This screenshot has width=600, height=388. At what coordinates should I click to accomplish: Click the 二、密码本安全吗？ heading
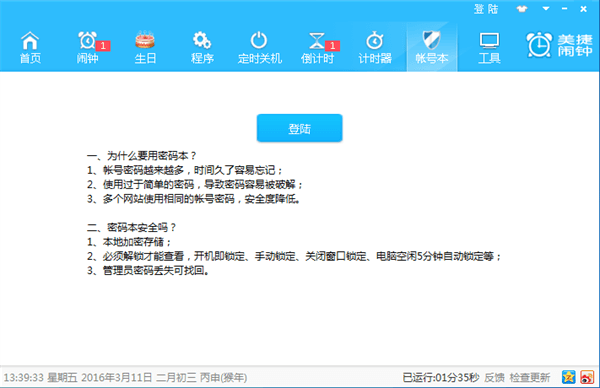pos(132,228)
